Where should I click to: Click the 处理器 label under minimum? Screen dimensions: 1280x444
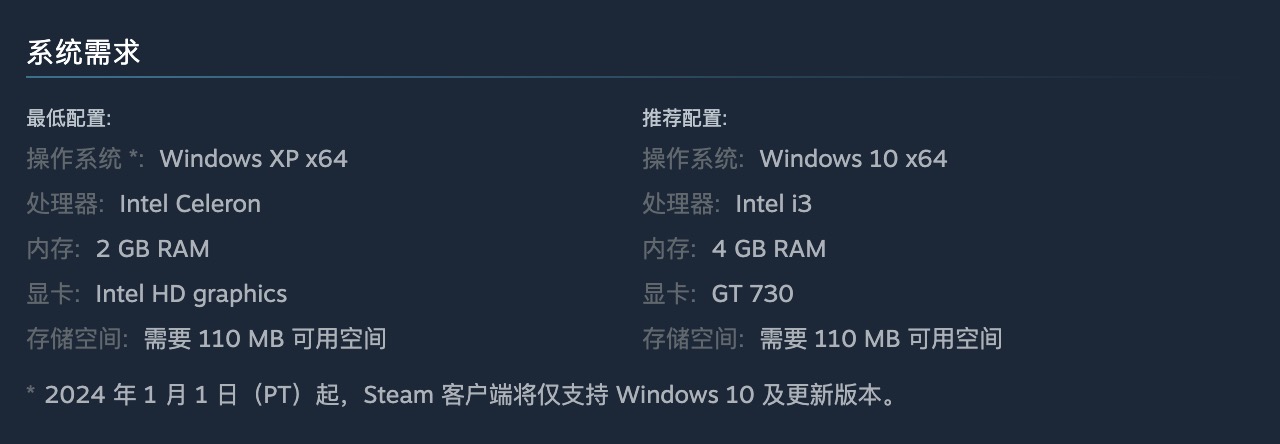[65, 204]
